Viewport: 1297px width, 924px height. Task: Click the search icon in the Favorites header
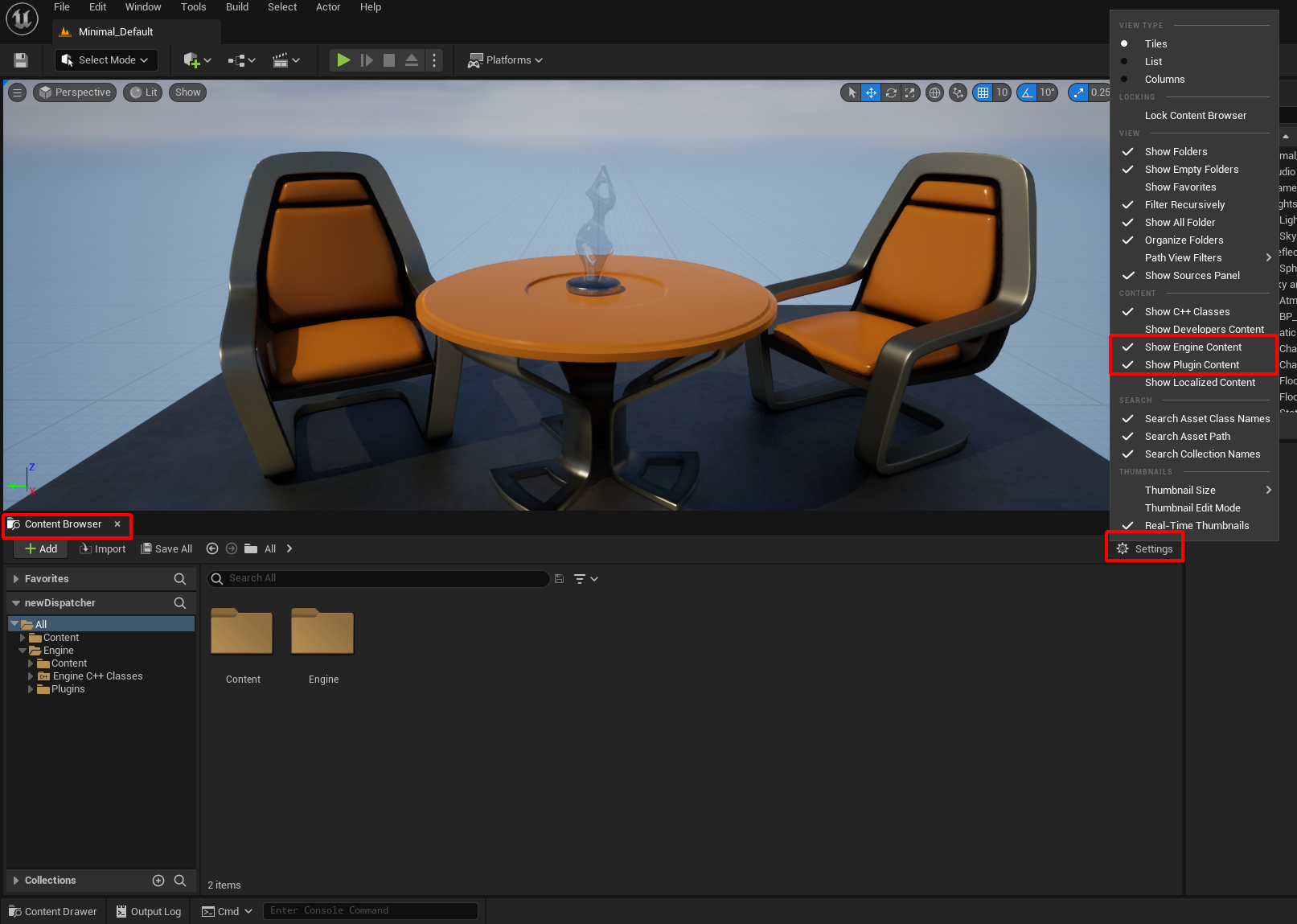(x=180, y=579)
